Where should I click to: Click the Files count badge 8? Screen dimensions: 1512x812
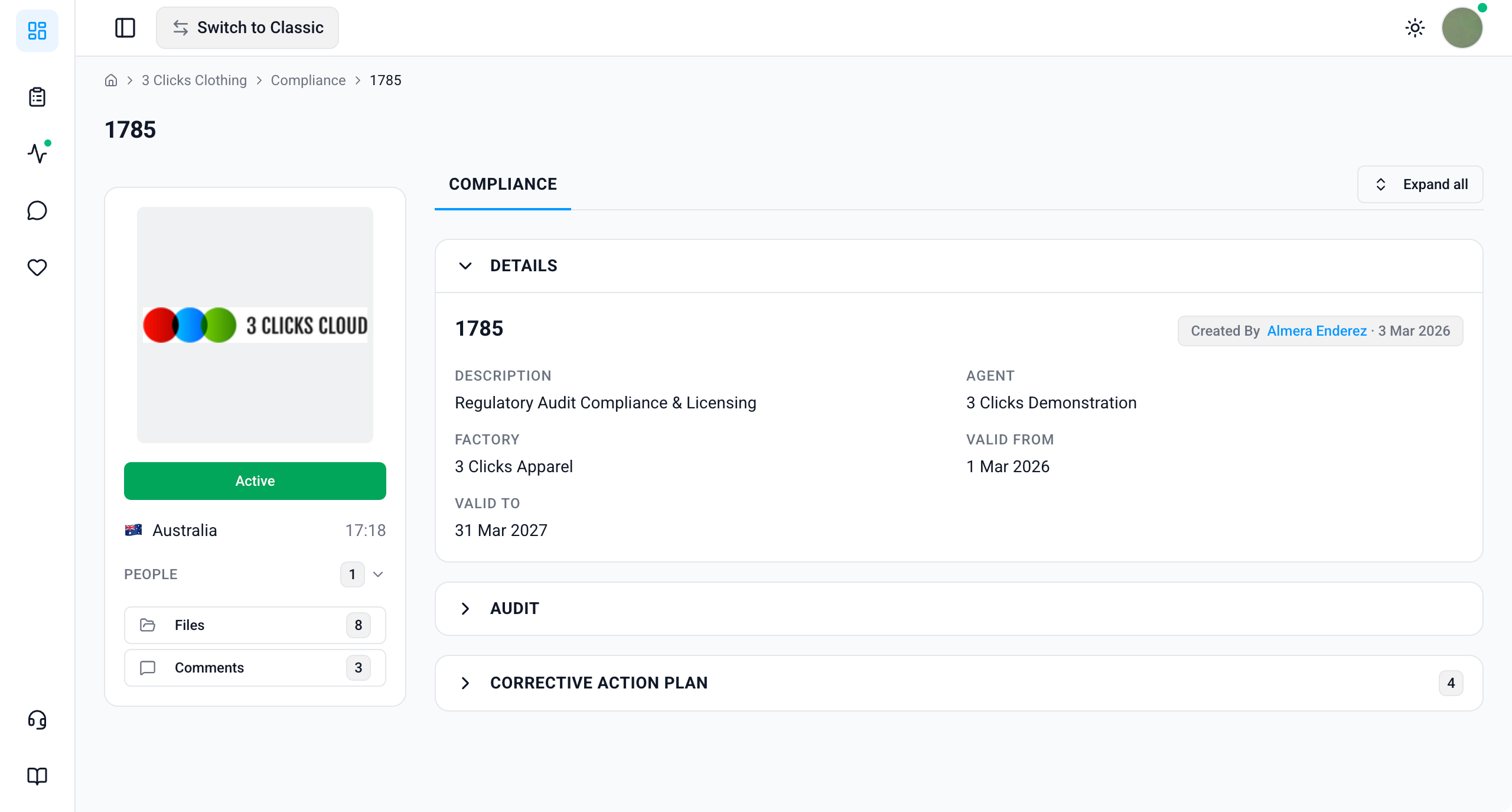(x=358, y=625)
